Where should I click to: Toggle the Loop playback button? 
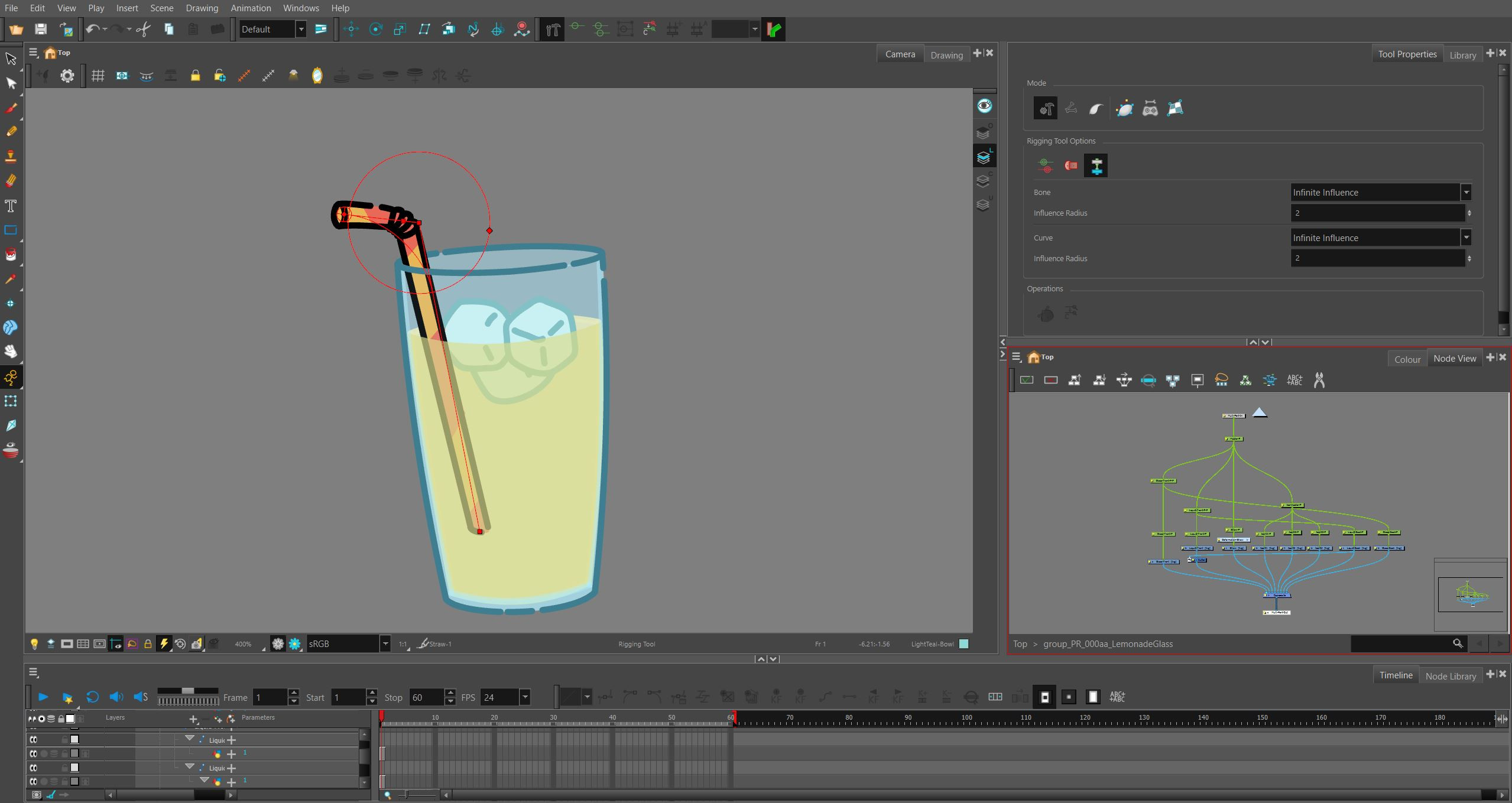(92, 697)
